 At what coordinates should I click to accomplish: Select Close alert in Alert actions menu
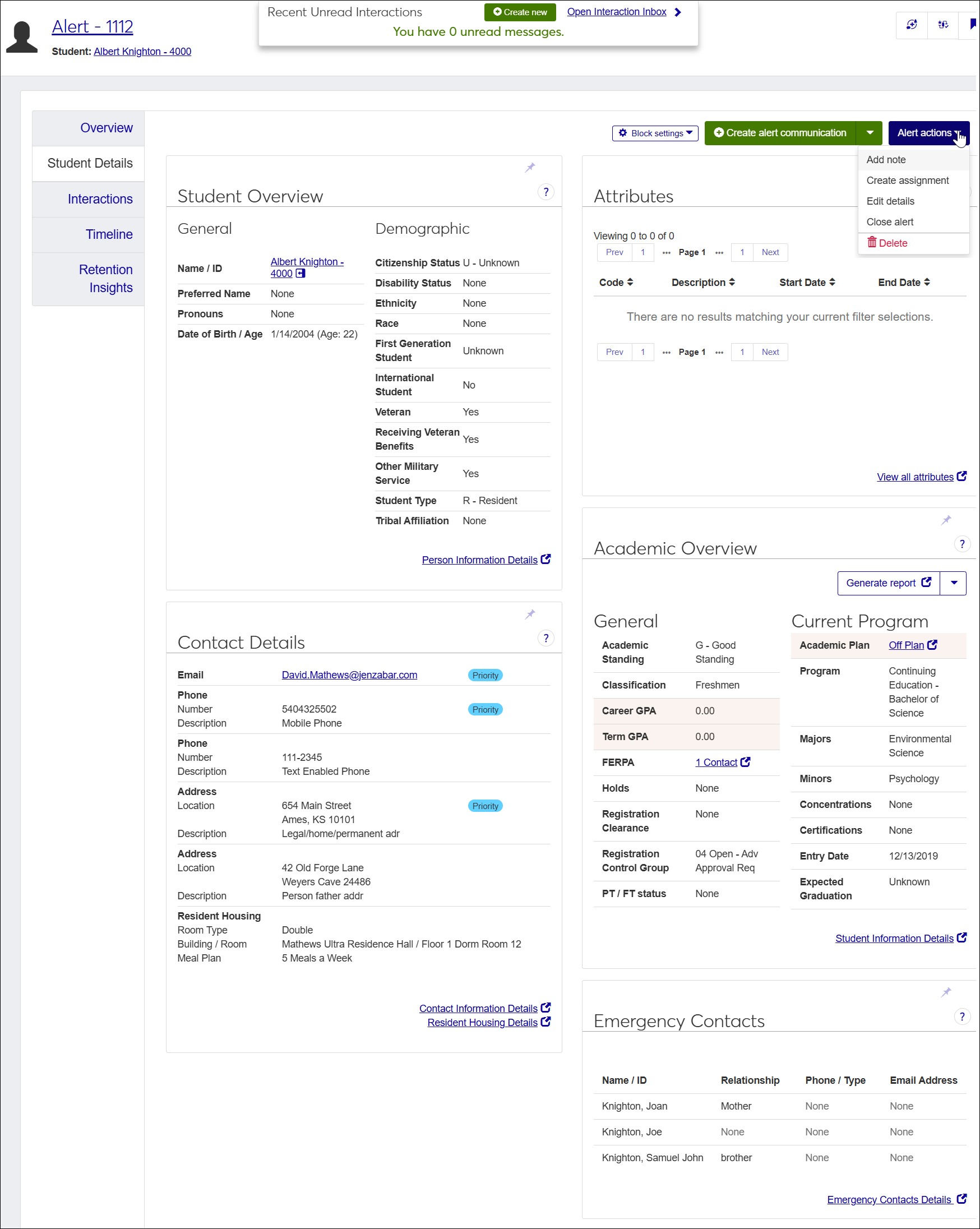(913, 221)
